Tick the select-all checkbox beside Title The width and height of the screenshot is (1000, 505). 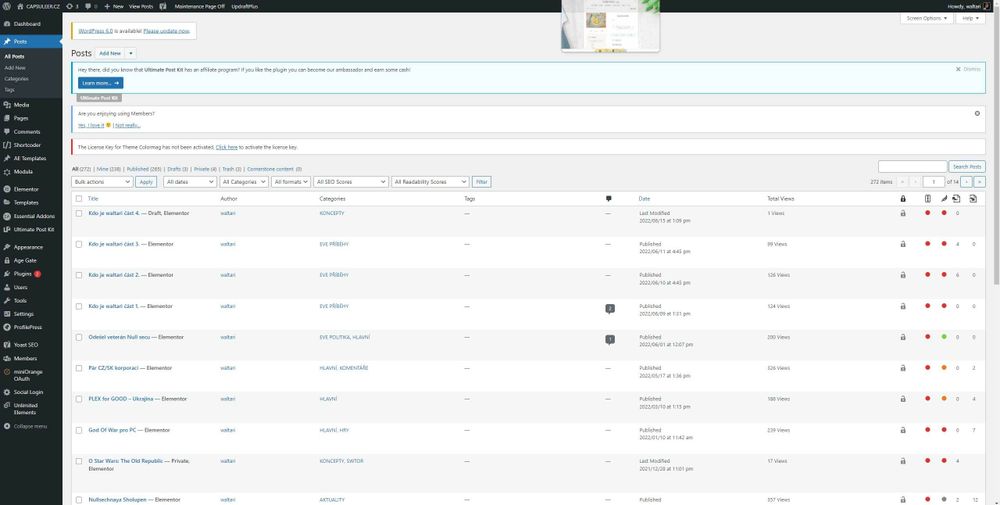79,199
